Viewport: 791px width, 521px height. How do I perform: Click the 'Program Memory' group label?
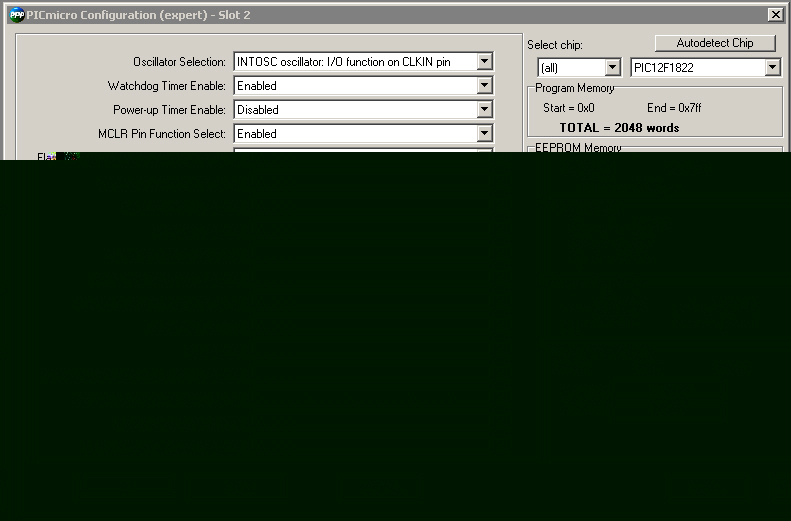coord(575,88)
